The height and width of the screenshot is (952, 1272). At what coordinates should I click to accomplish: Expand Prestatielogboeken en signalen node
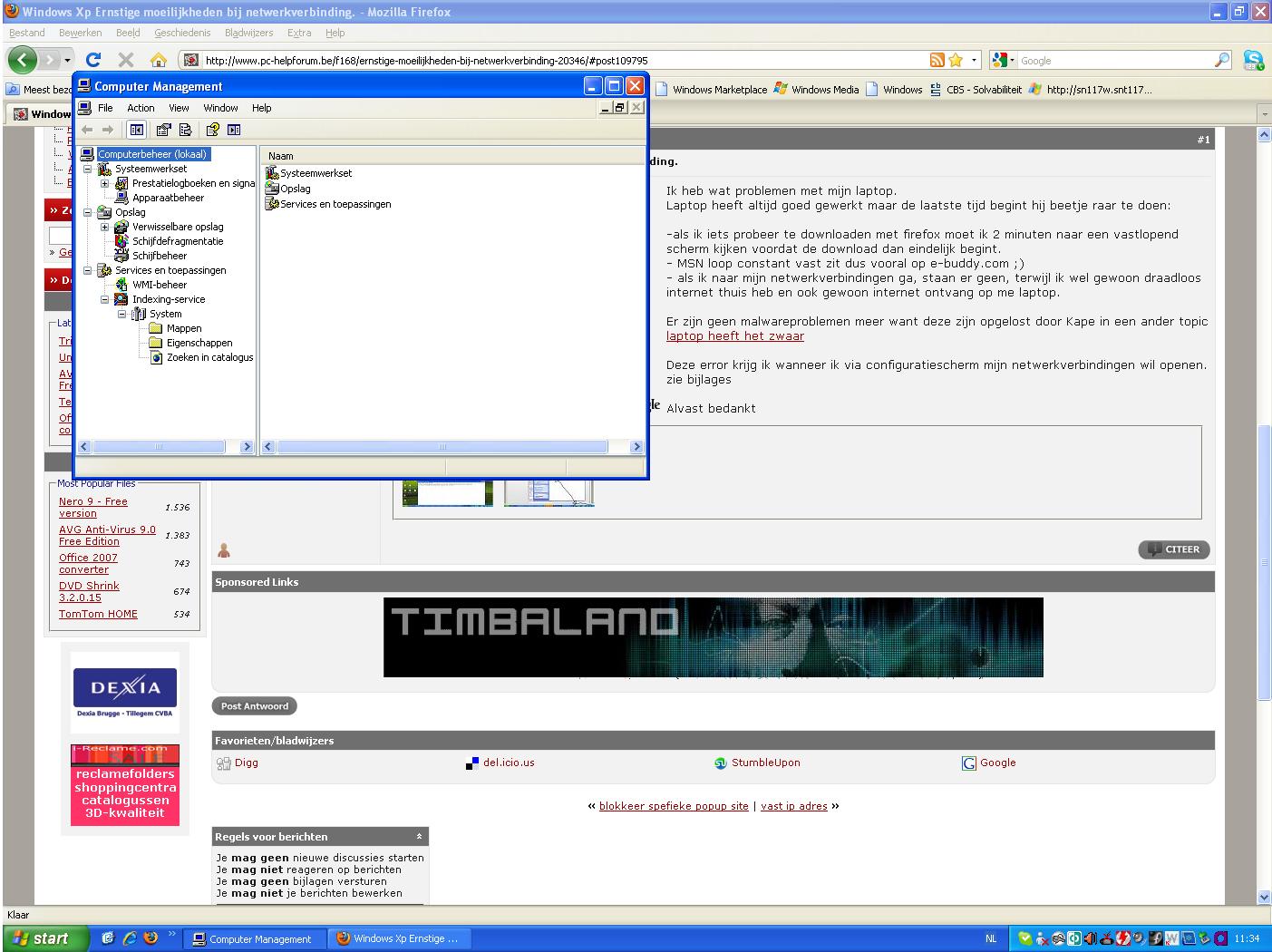point(105,183)
